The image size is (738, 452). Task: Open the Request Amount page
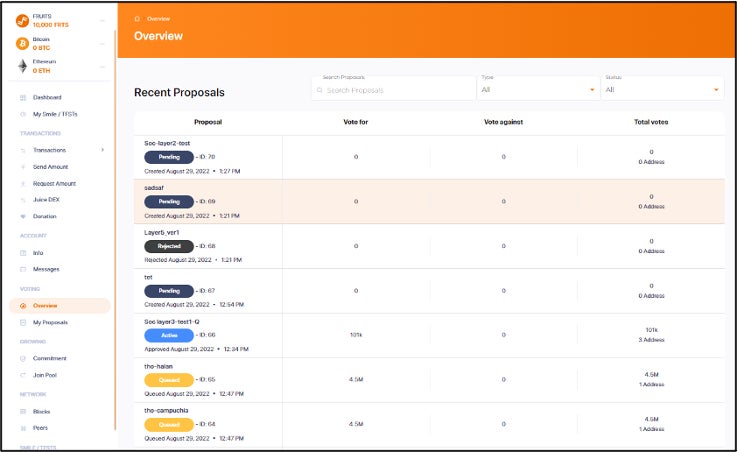click(x=54, y=184)
